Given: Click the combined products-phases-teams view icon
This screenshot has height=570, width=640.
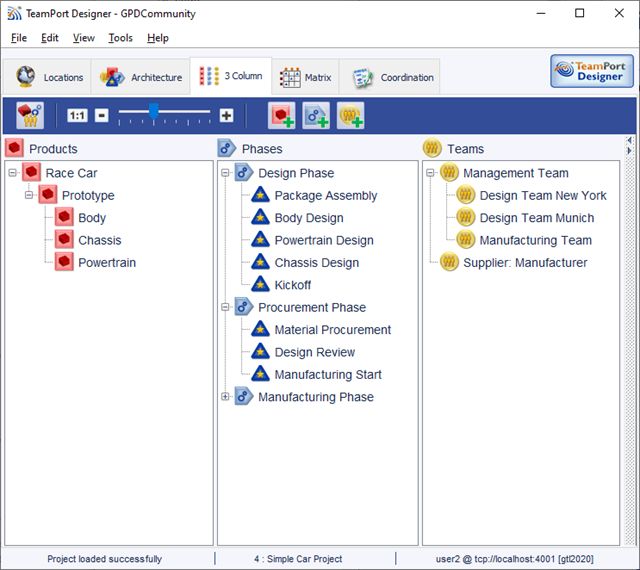Looking at the screenshot, I should click(30, 116).
